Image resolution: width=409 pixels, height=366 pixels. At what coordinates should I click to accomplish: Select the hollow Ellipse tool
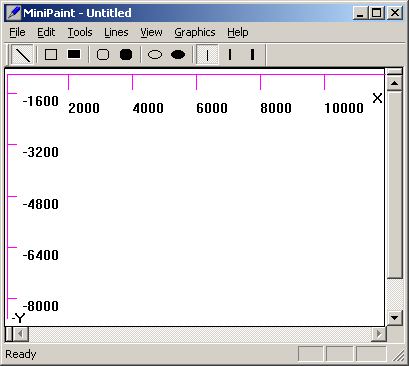click(155, 55)
